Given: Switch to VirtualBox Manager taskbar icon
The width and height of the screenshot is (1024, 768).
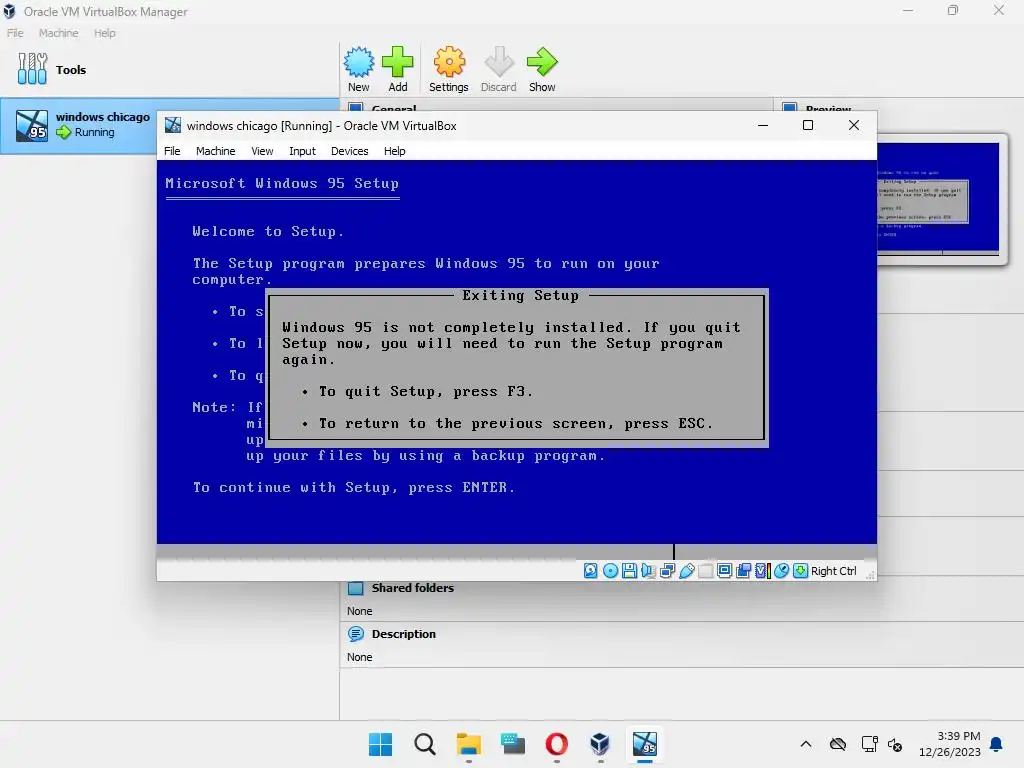Looking at the screenshot, I should (600, 744).
